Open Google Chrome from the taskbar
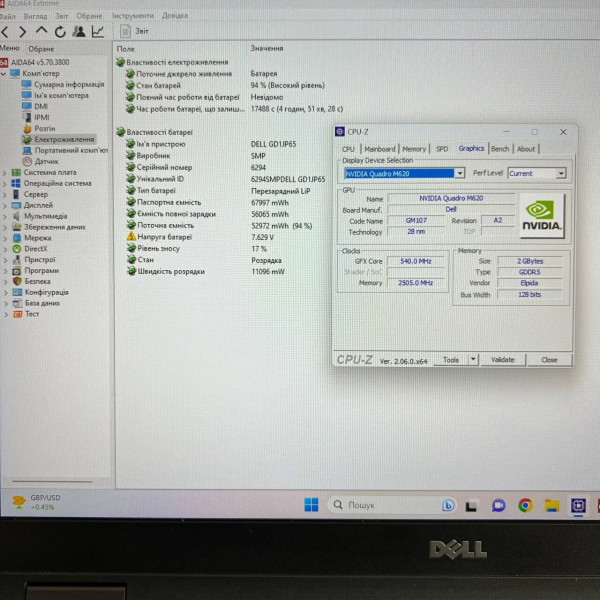 click(525, 505)
